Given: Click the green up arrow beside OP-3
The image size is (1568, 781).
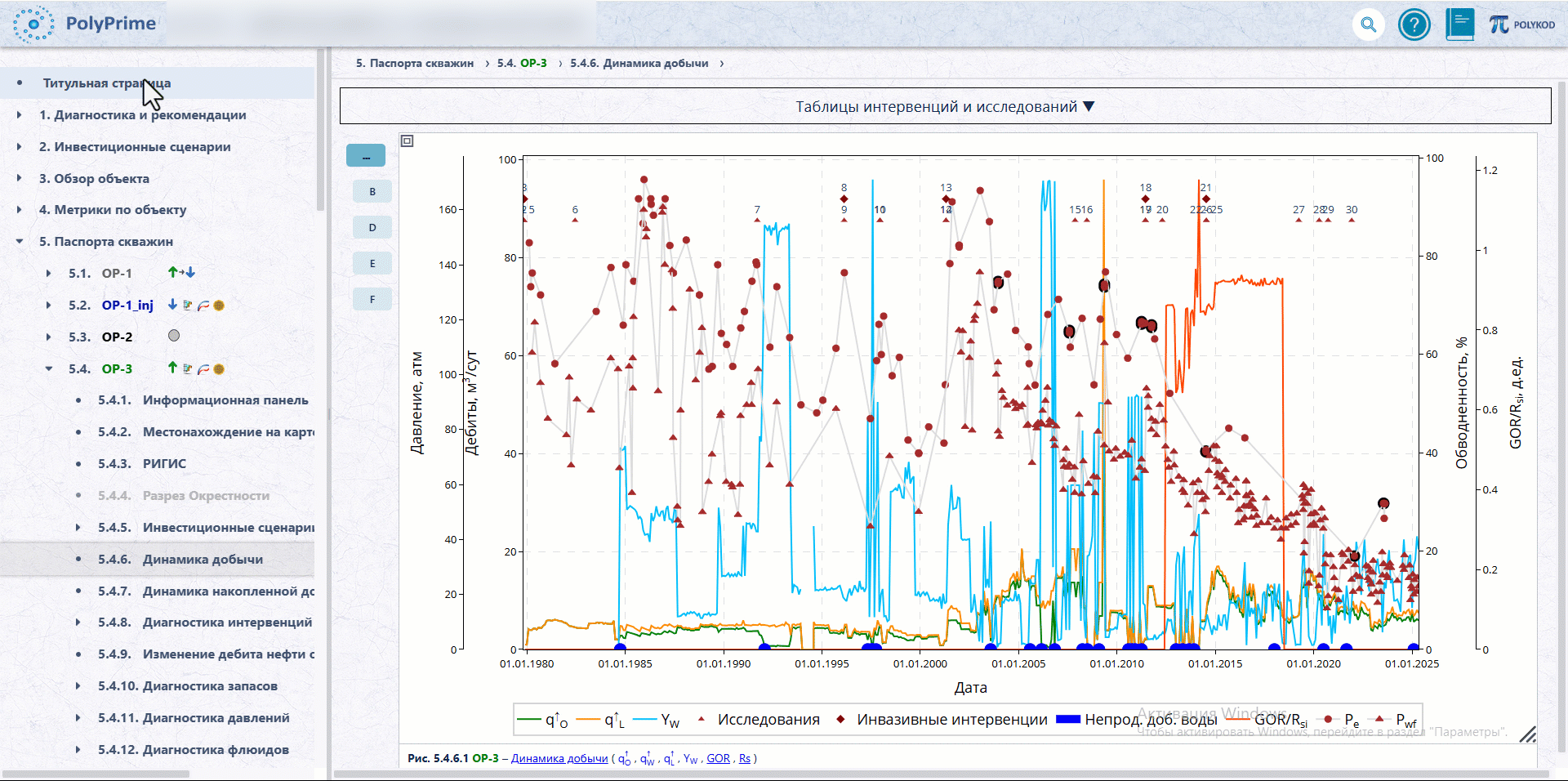Looking at the screenshot, I should coord(172,368).
